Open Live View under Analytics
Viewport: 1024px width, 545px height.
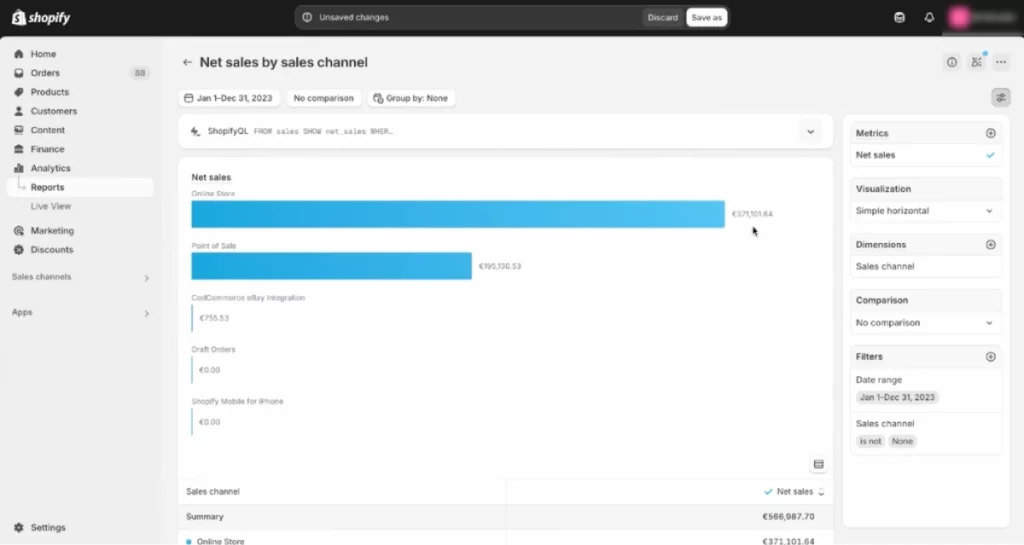point(51,206)
